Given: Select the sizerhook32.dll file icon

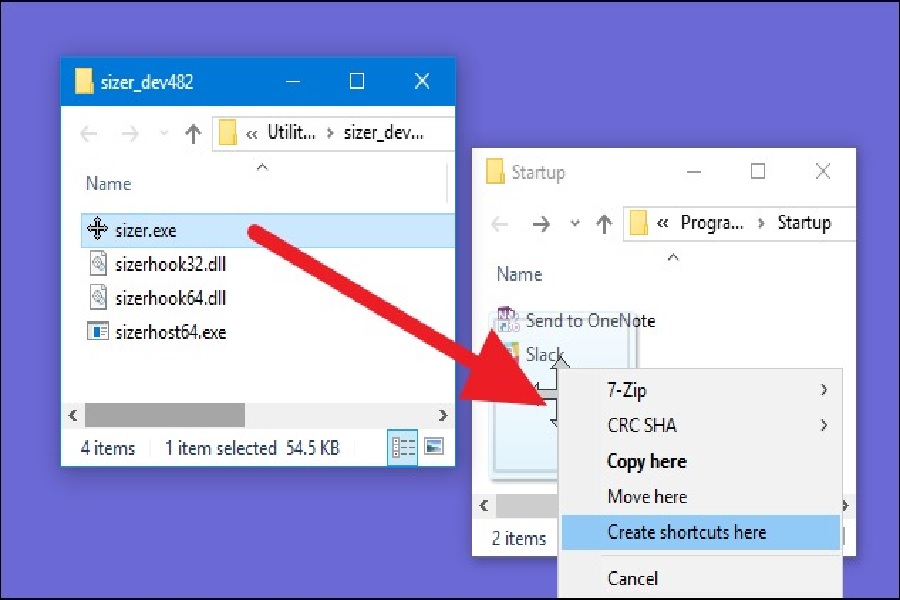Looking at the screenshot, I should (97, 264).
